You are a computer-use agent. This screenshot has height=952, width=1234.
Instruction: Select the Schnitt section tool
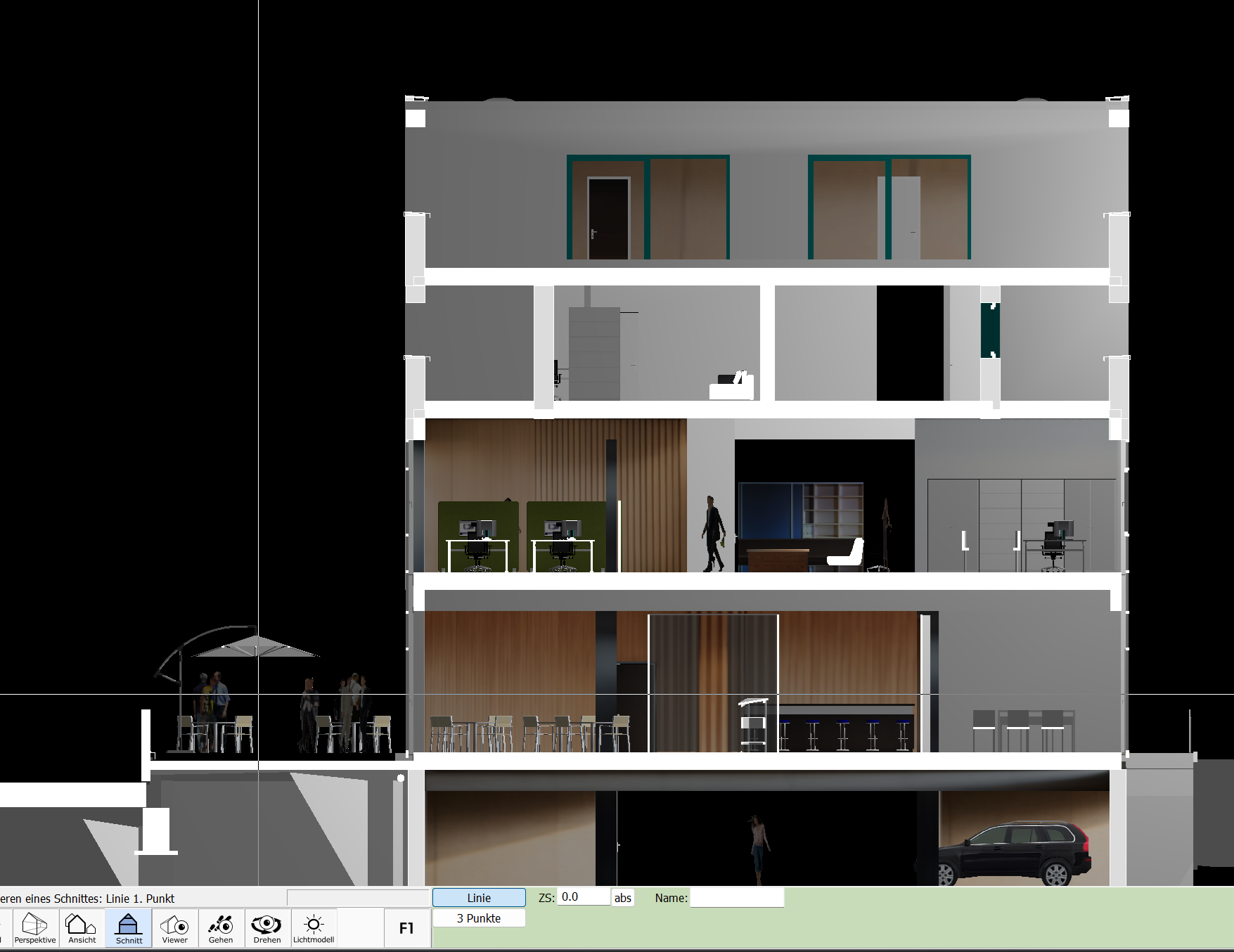point(129,928)
